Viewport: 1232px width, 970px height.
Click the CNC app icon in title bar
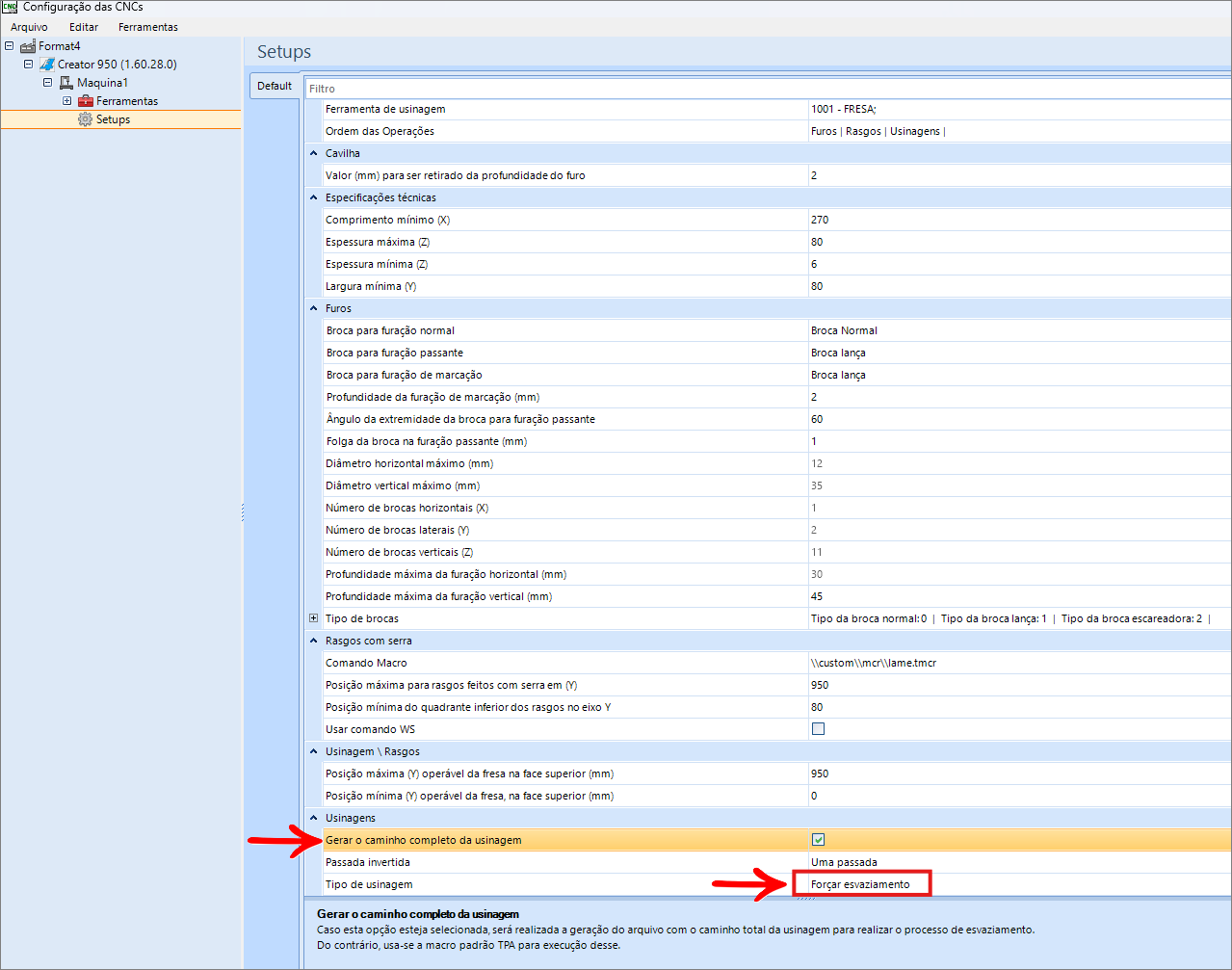tap(10, 7)
